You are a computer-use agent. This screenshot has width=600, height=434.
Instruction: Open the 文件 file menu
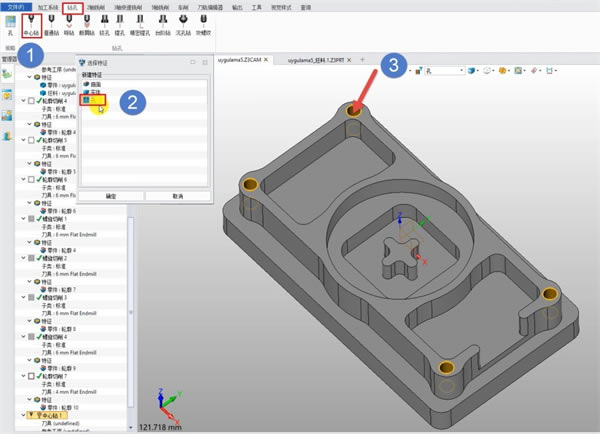(16, 7)
